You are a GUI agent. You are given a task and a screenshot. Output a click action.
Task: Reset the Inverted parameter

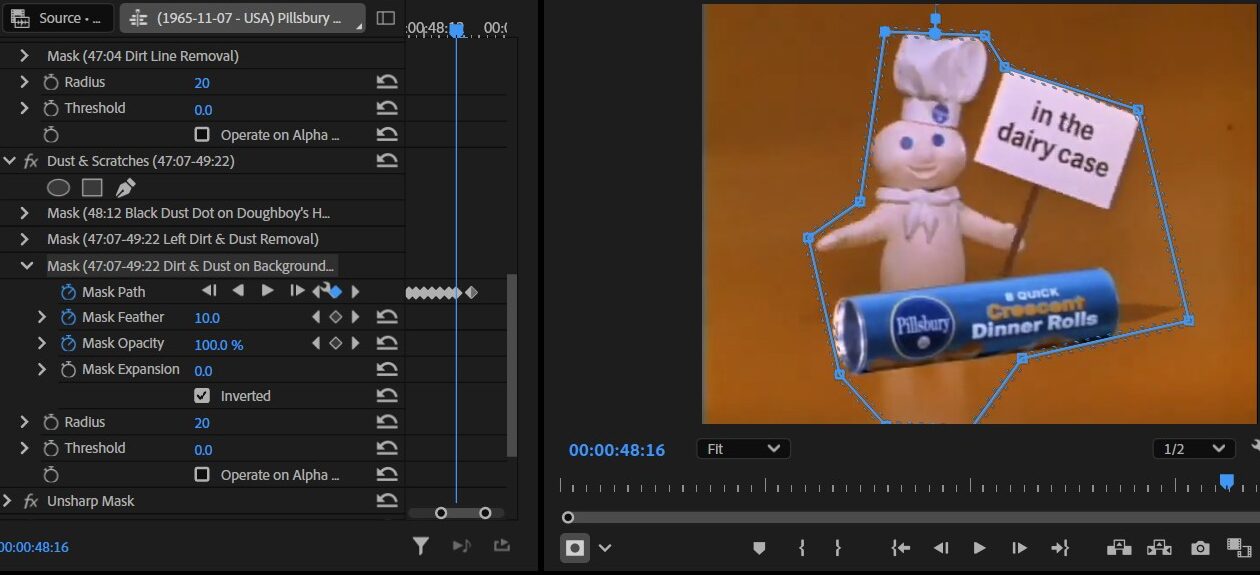(x=387, y=396)
